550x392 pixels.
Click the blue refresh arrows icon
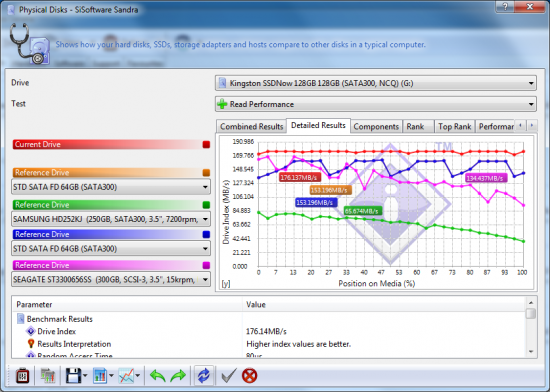(203, 376)
